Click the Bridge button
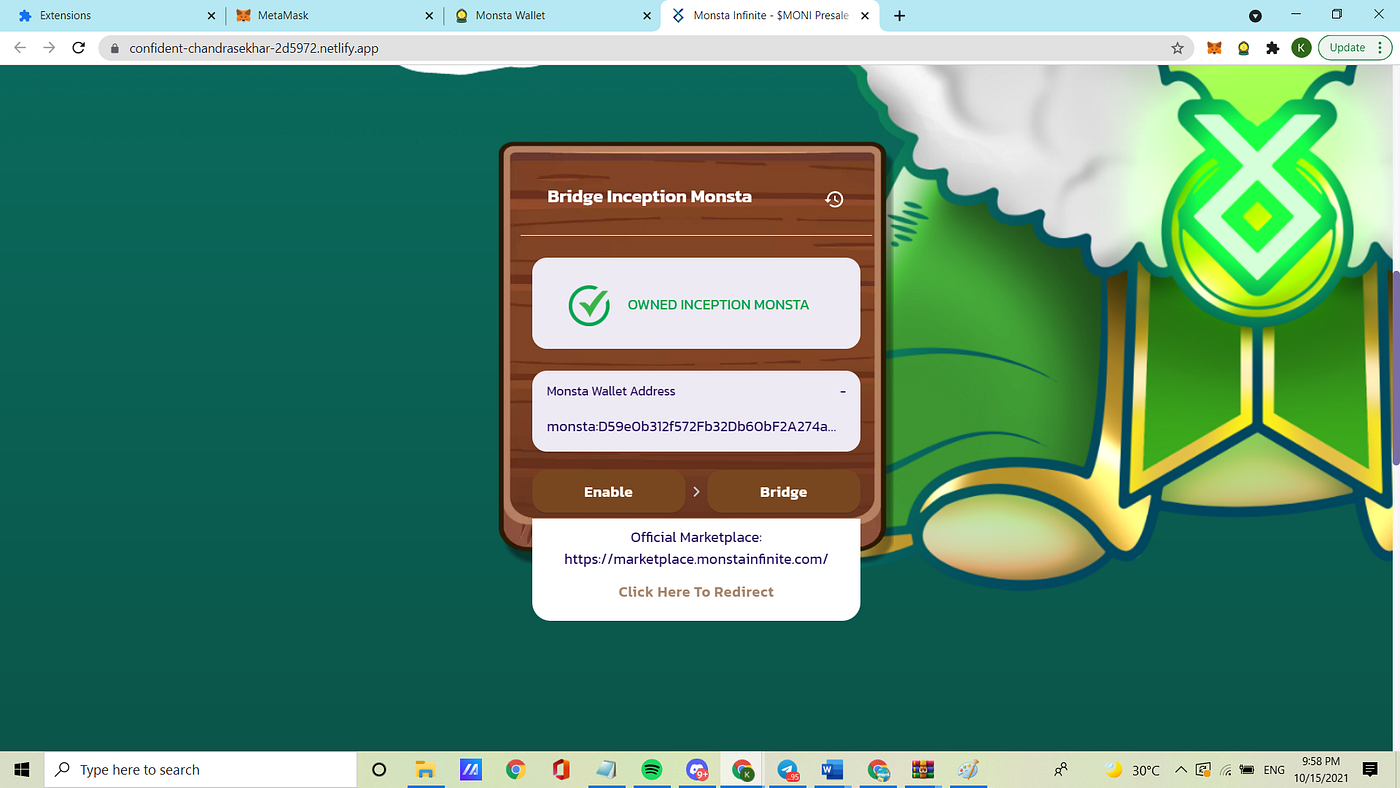 783,492
